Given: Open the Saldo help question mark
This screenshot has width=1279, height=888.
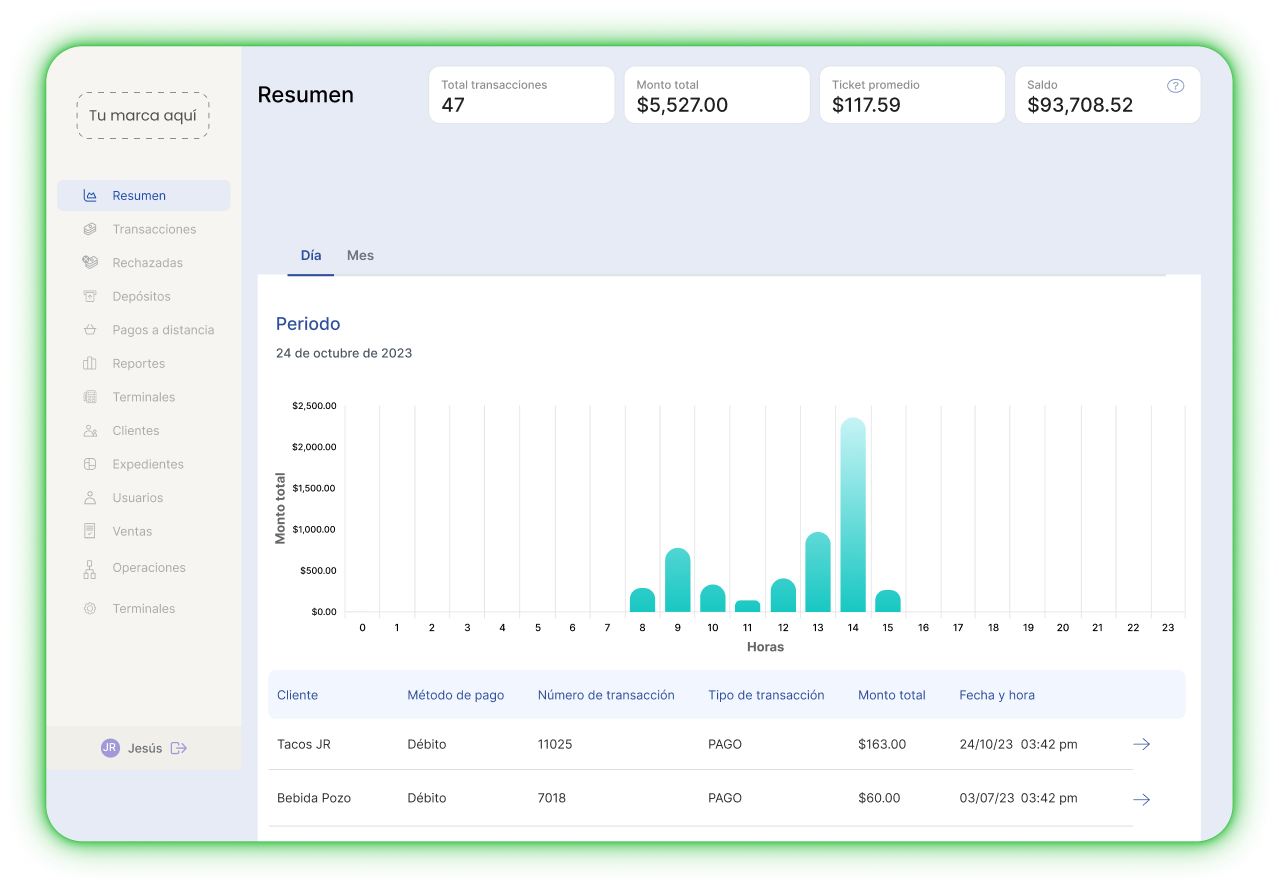Looking at the screenshot, I should (x=1176, y=85).
